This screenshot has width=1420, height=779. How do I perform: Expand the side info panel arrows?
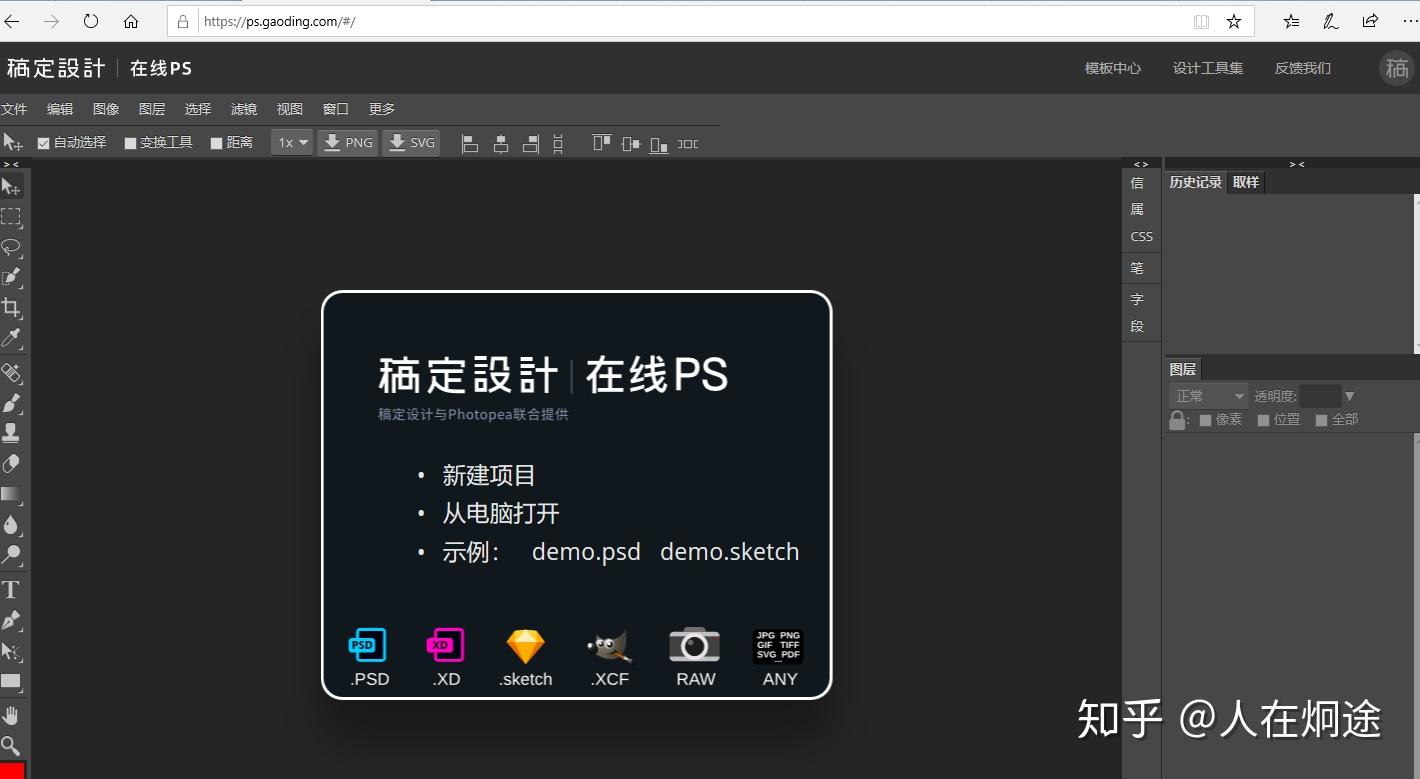(1141, 164)
